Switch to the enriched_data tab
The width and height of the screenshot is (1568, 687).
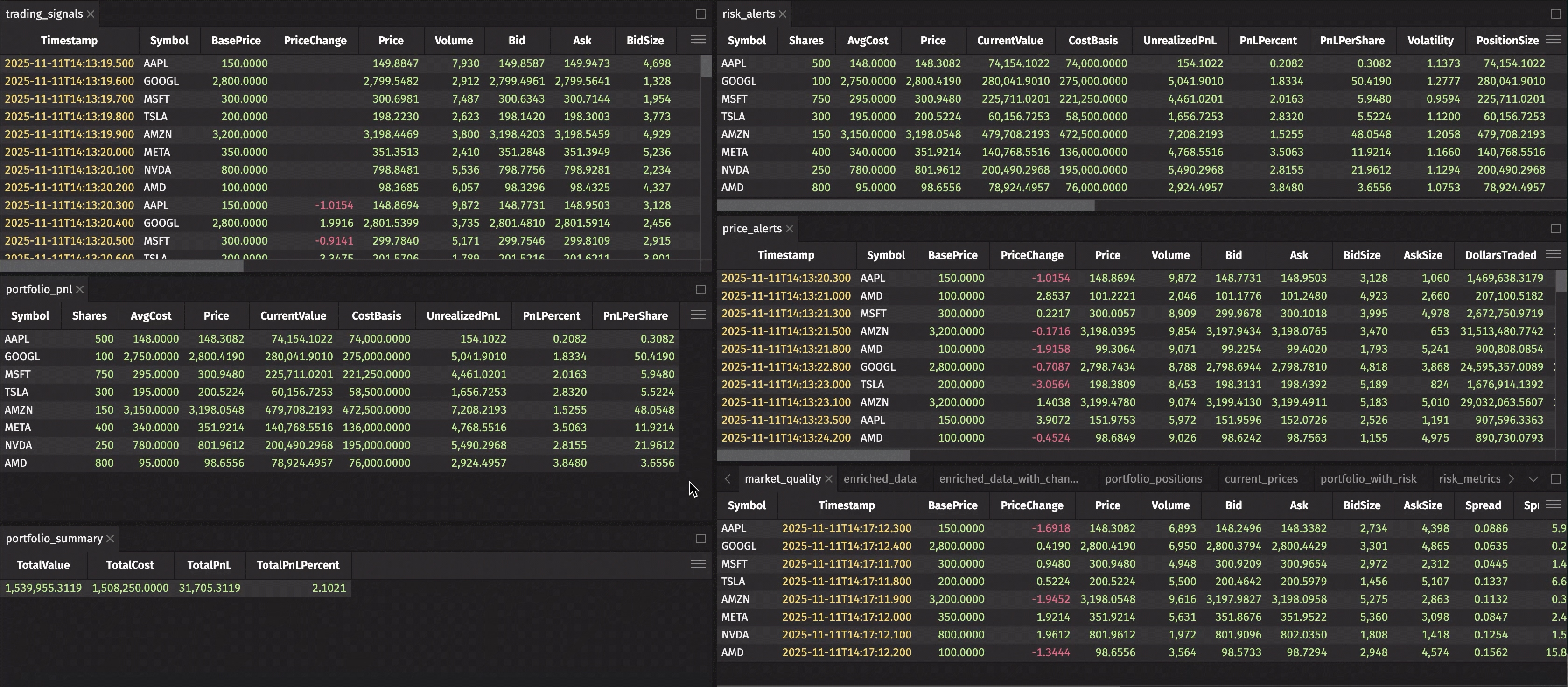click(x=880, y=479)
